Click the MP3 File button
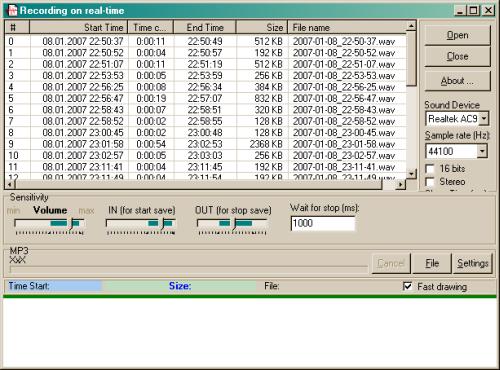Image resolution: width=500 pixels, height=370 pixels. click(x=432, y=263)
